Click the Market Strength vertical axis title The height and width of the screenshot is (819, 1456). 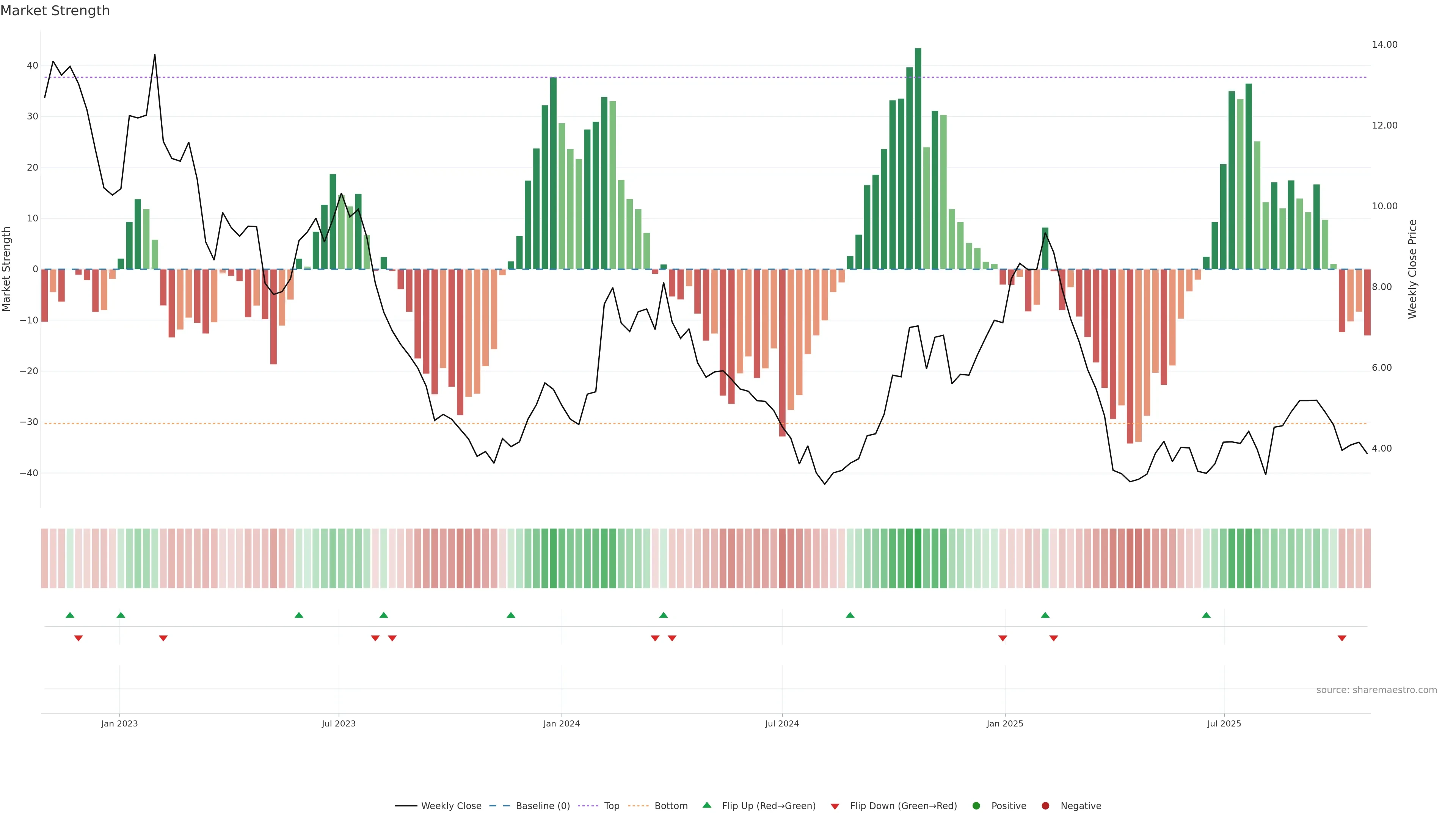(6, 269)
